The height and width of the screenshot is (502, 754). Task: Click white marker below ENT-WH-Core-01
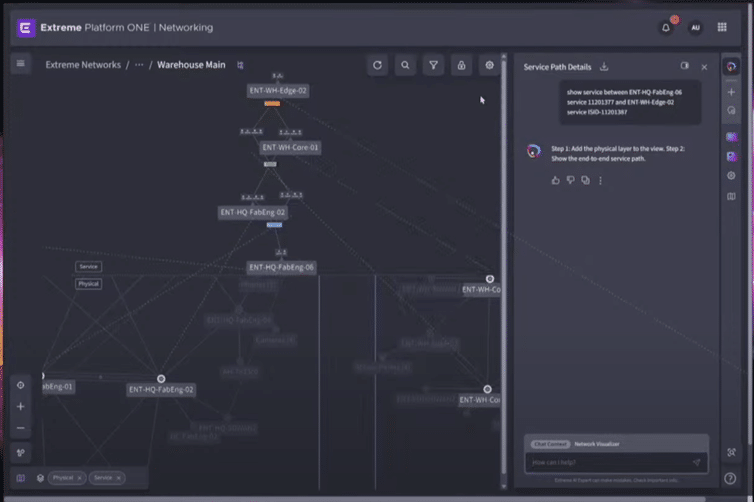[x=270, y=164]
